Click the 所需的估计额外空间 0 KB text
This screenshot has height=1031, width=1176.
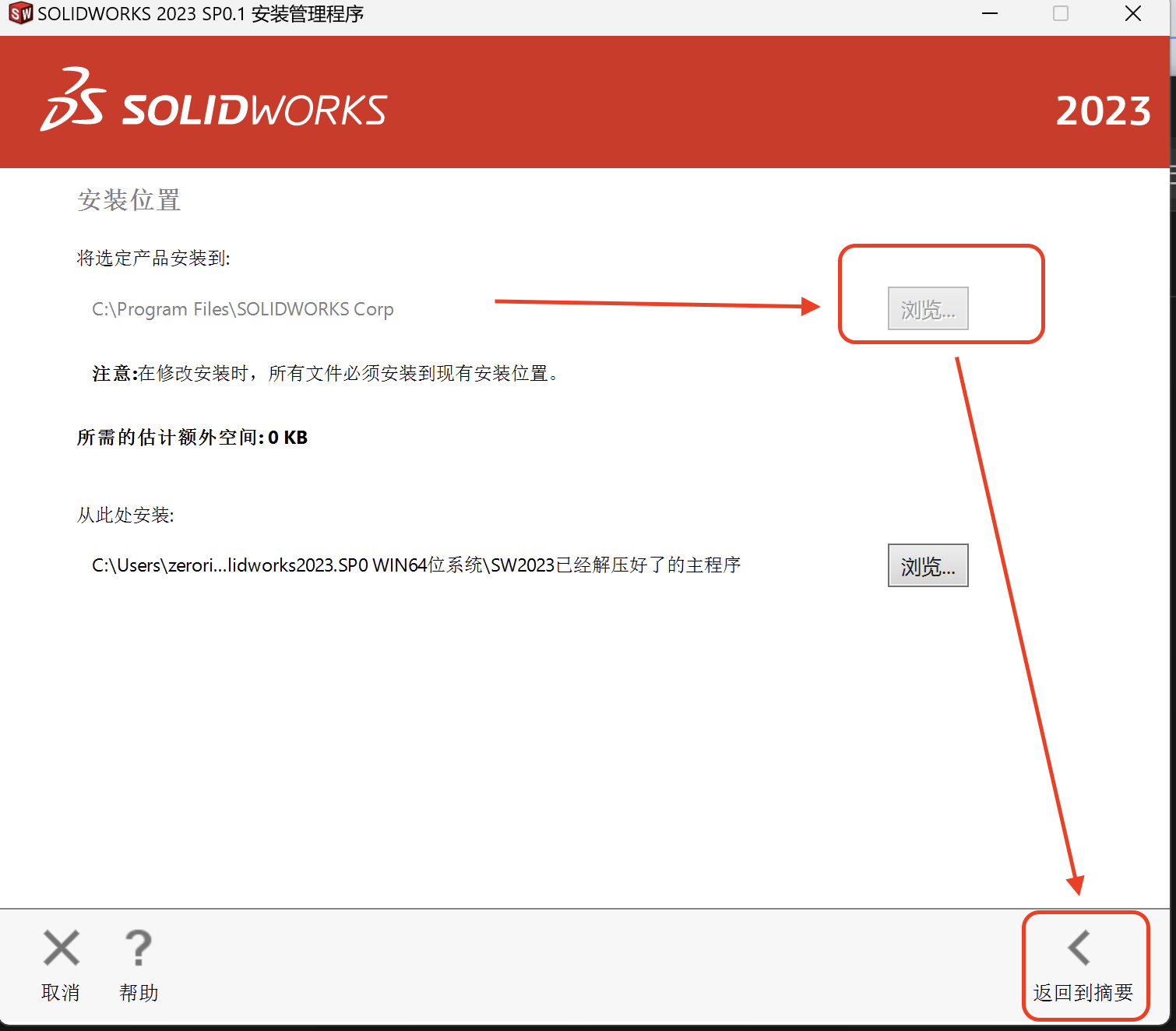pos(192,438)
